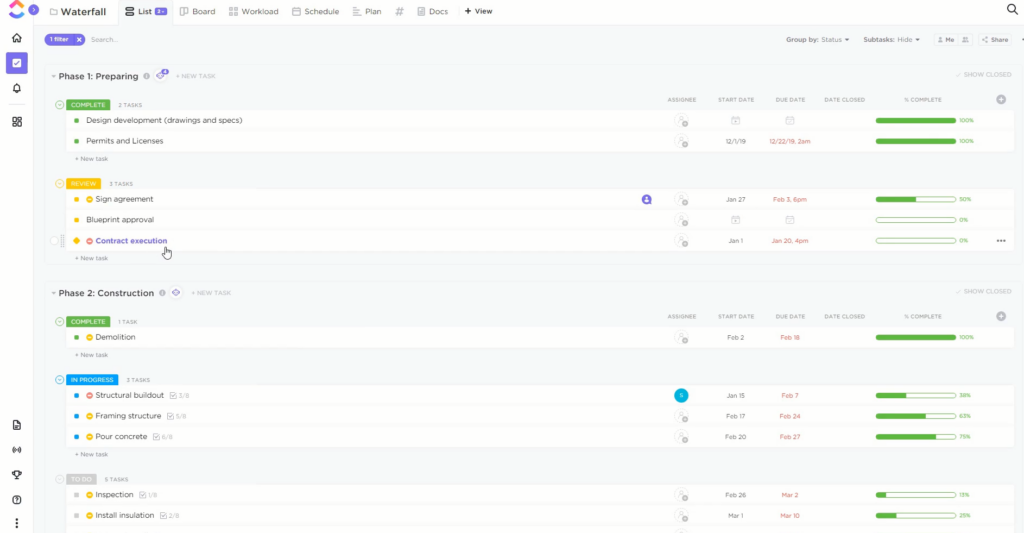
Task: Open the Pour concrete 6/8 checklist indicator
Action: coord(163,437)
